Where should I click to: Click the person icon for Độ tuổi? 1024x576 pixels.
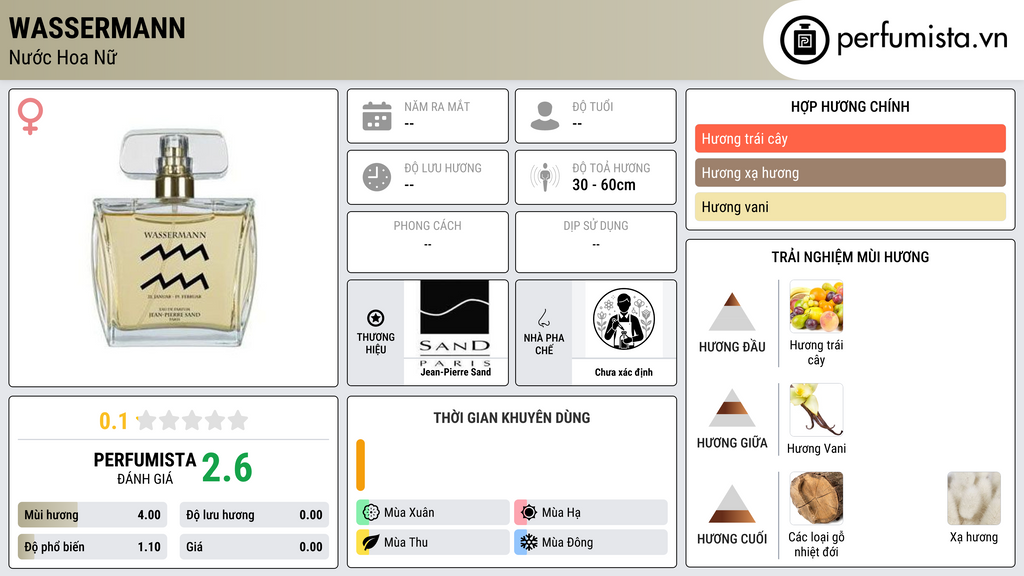tap(545, 116)
